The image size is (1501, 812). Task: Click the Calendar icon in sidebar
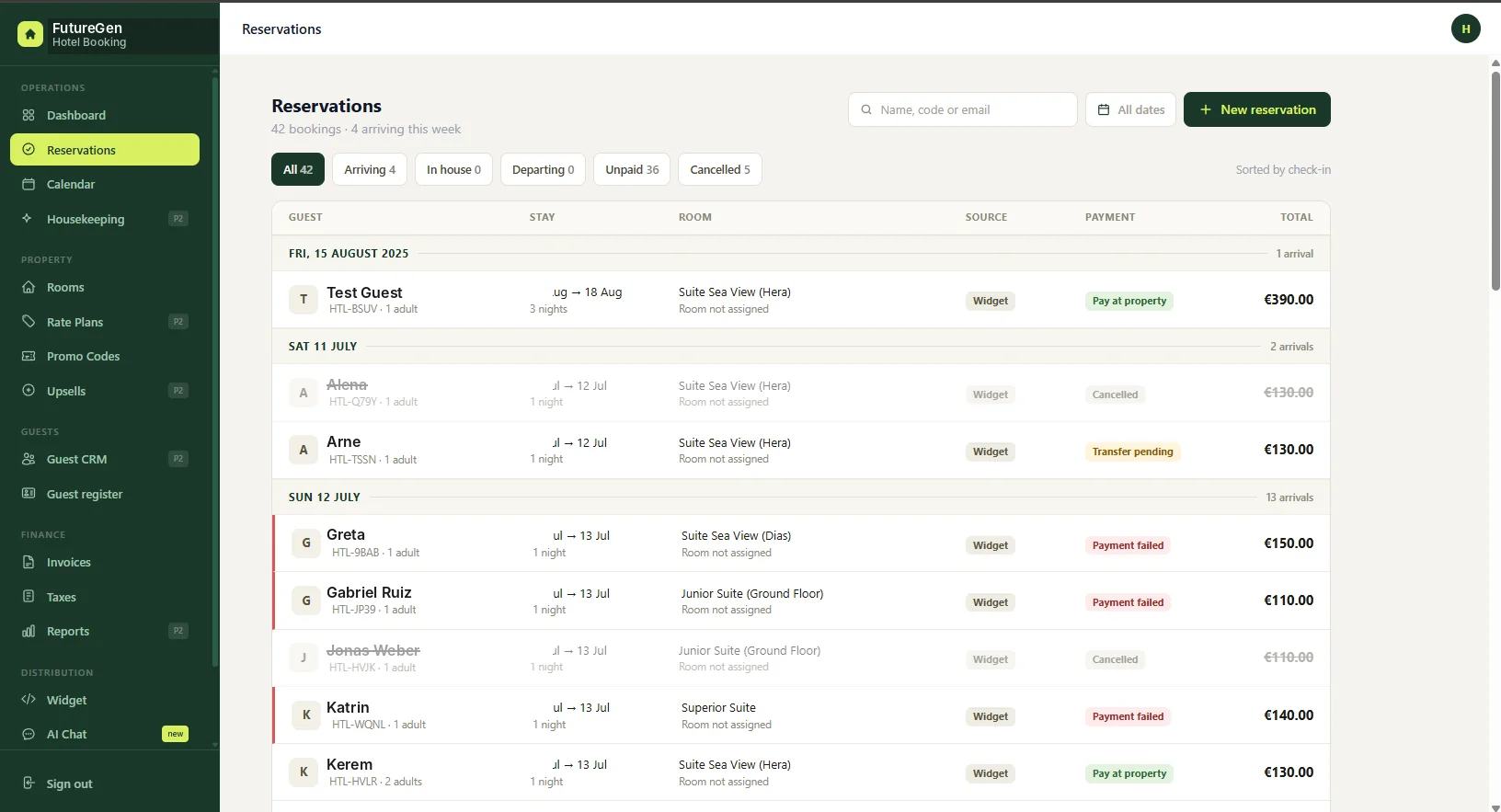click(x=29, y=184)
